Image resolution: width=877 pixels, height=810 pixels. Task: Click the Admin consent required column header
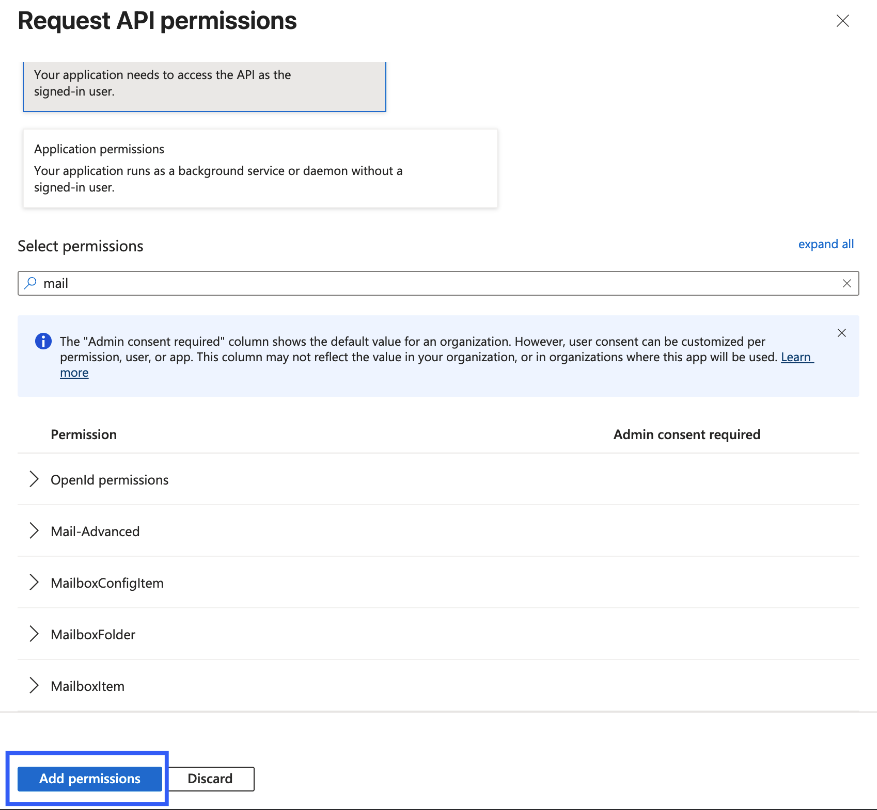686,435
